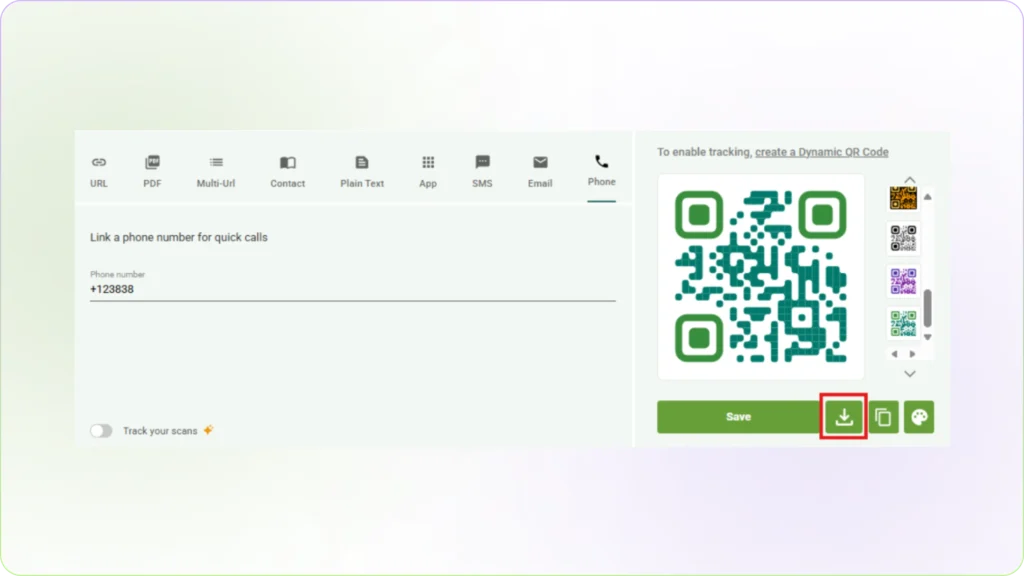Open the Email QR code option

pos(540,170)
